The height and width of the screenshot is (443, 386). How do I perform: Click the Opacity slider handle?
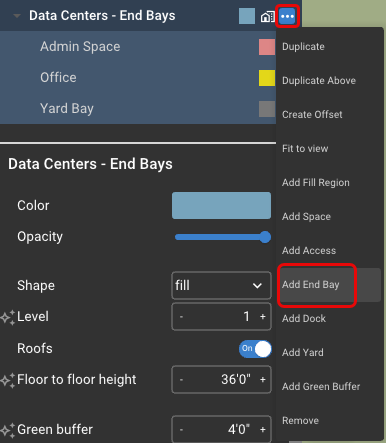pyautogui.click(x=265, y=237)
